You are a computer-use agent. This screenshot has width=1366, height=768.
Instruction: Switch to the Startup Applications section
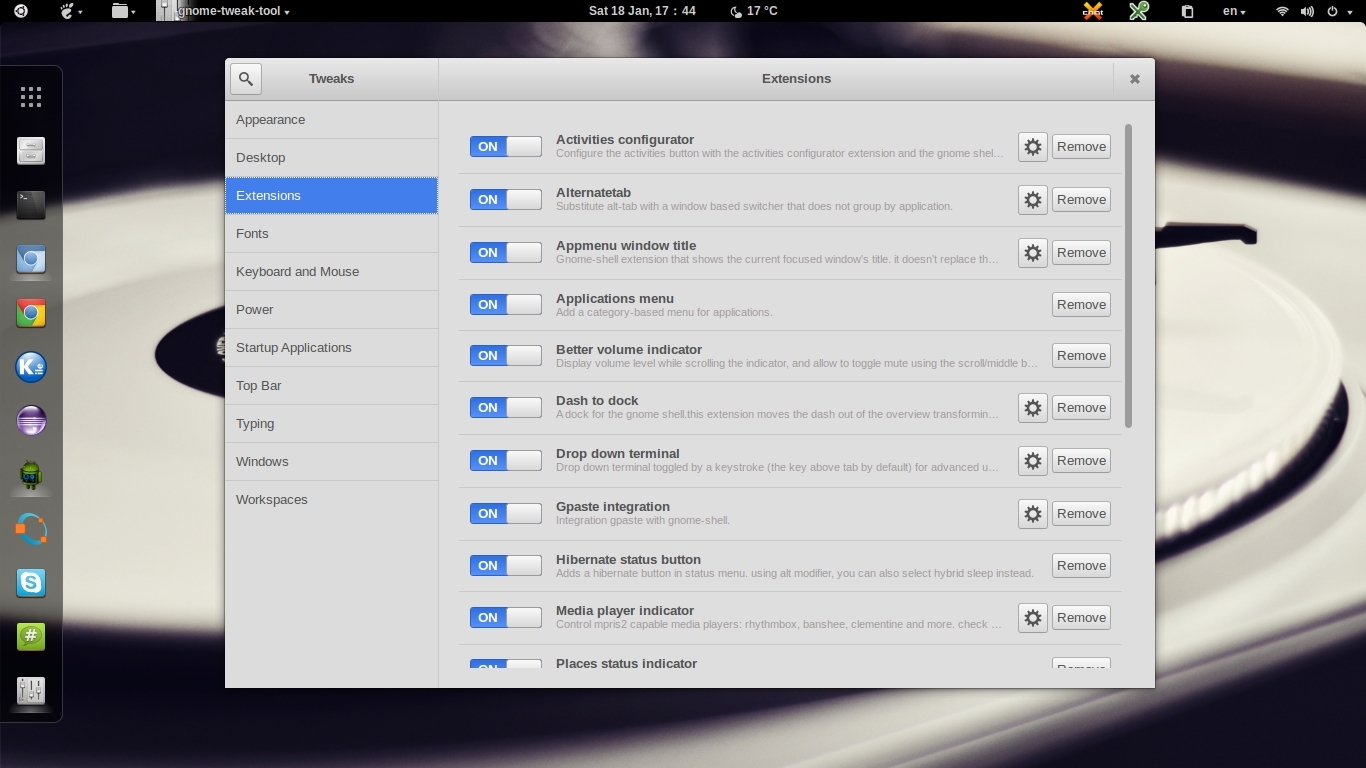(x=294, y=348)
